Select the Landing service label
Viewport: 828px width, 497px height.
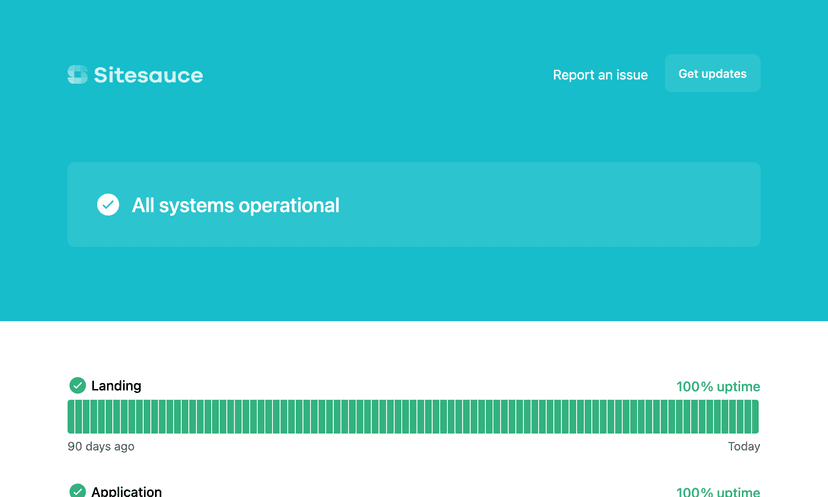pyautogui.click(x=116, y=386)
